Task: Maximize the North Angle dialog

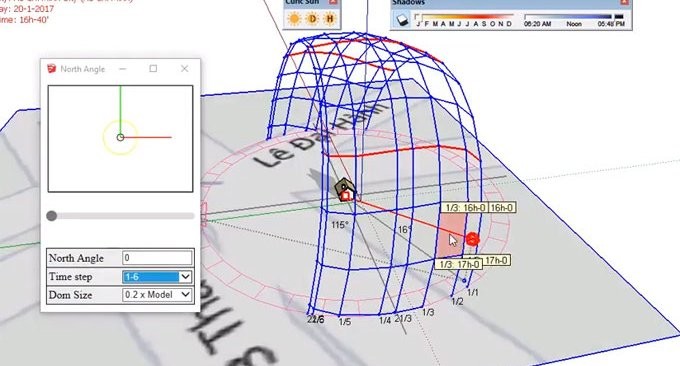Action: tap(153, 69)
